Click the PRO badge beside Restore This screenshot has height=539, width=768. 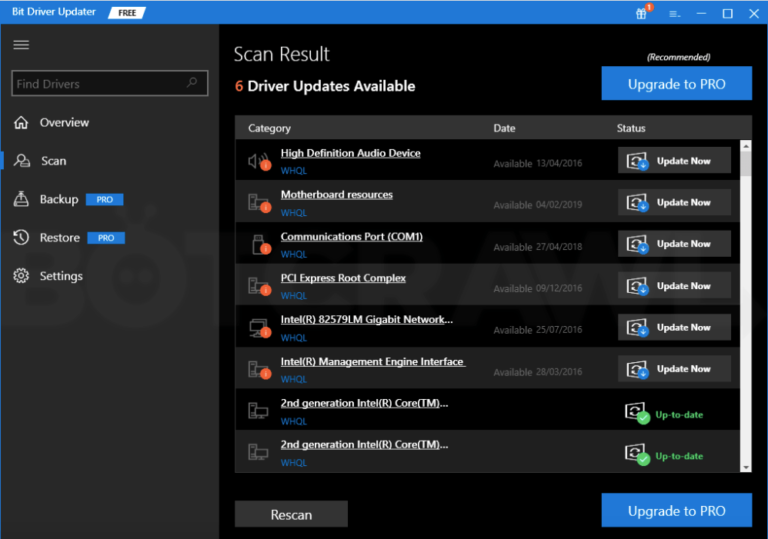[106, 238]
